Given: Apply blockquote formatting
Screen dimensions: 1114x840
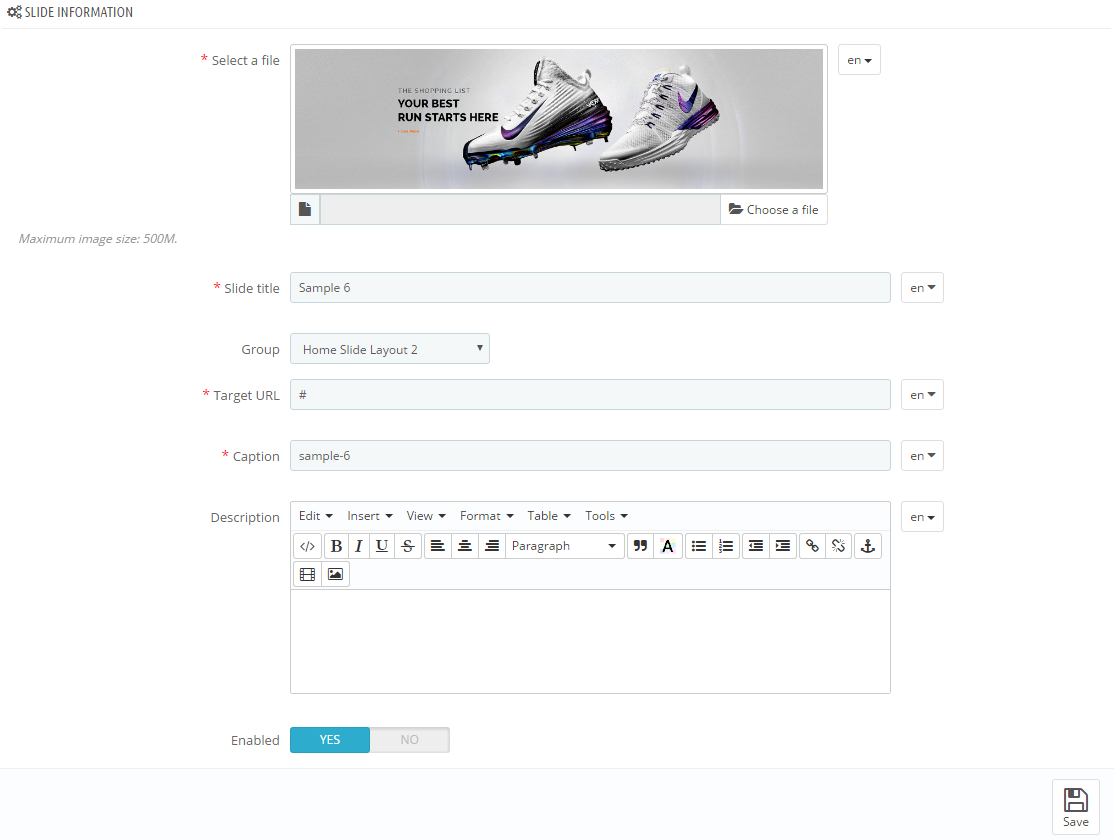Looking at the screenshot, I should point(640,546).
